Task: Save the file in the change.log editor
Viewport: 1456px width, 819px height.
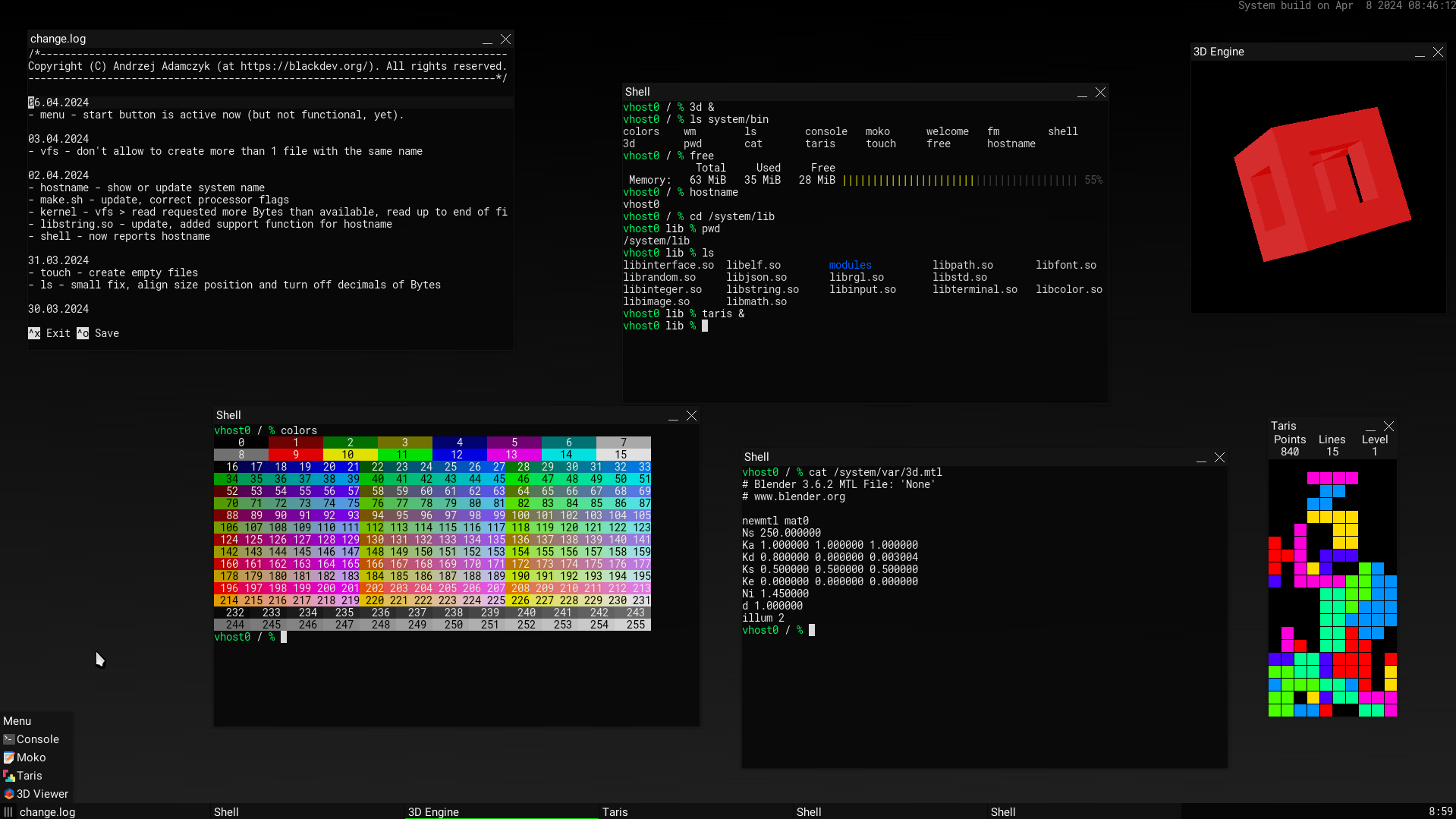Action: (x=99, y=332)
